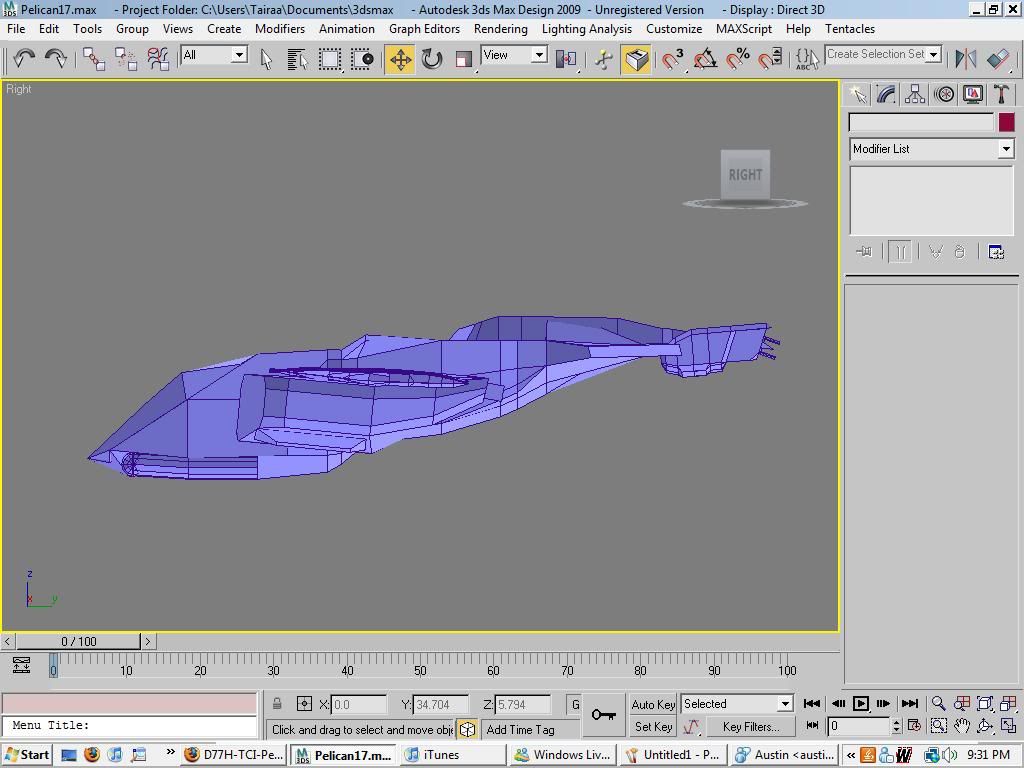Select the Pan View hand tool
1024x768 pixels.
(x=961, y=726)
